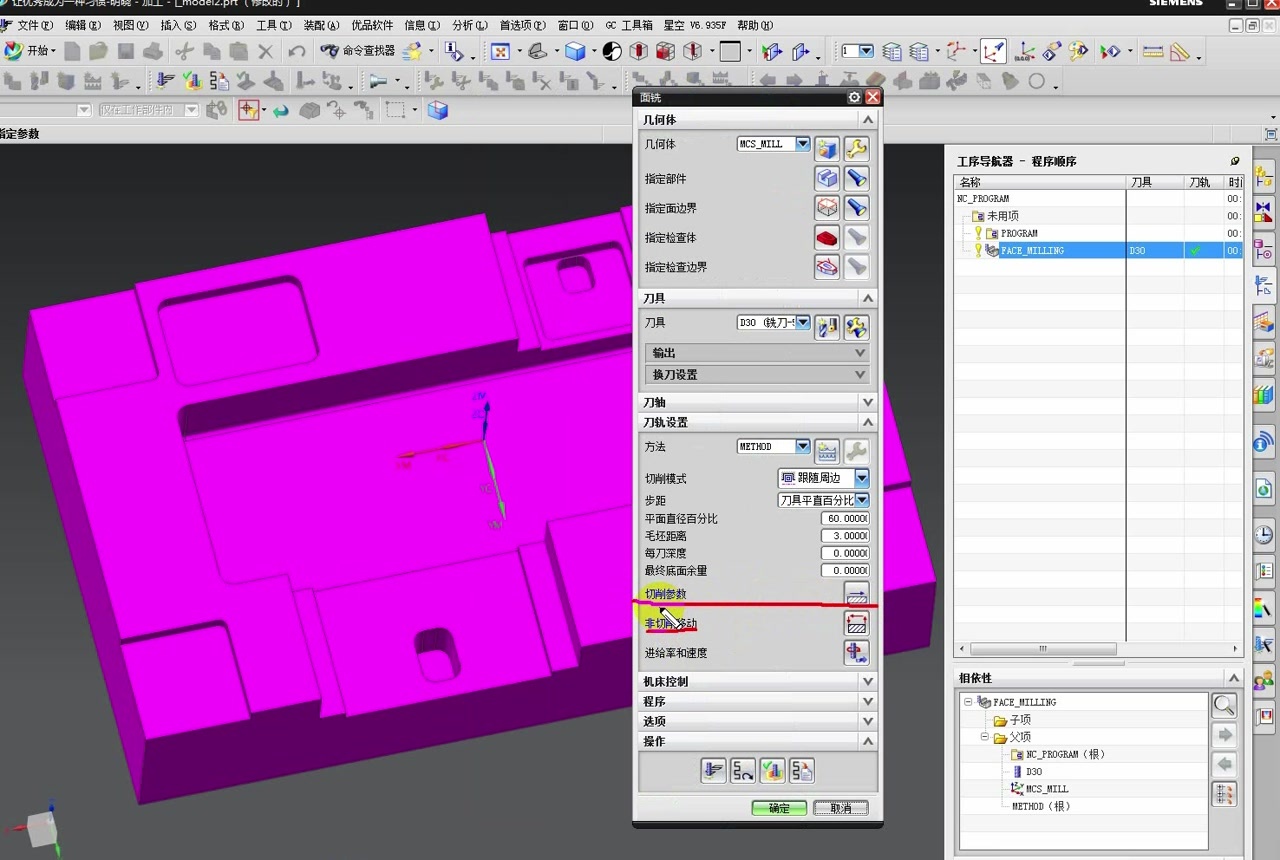
Task: Open the cut pattern (切削模式) dropdown
Action: (861, 478)
